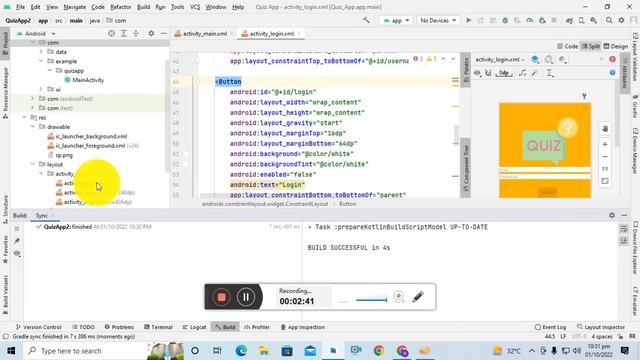Open the No Devices dropdown

(x=438, y=20)
